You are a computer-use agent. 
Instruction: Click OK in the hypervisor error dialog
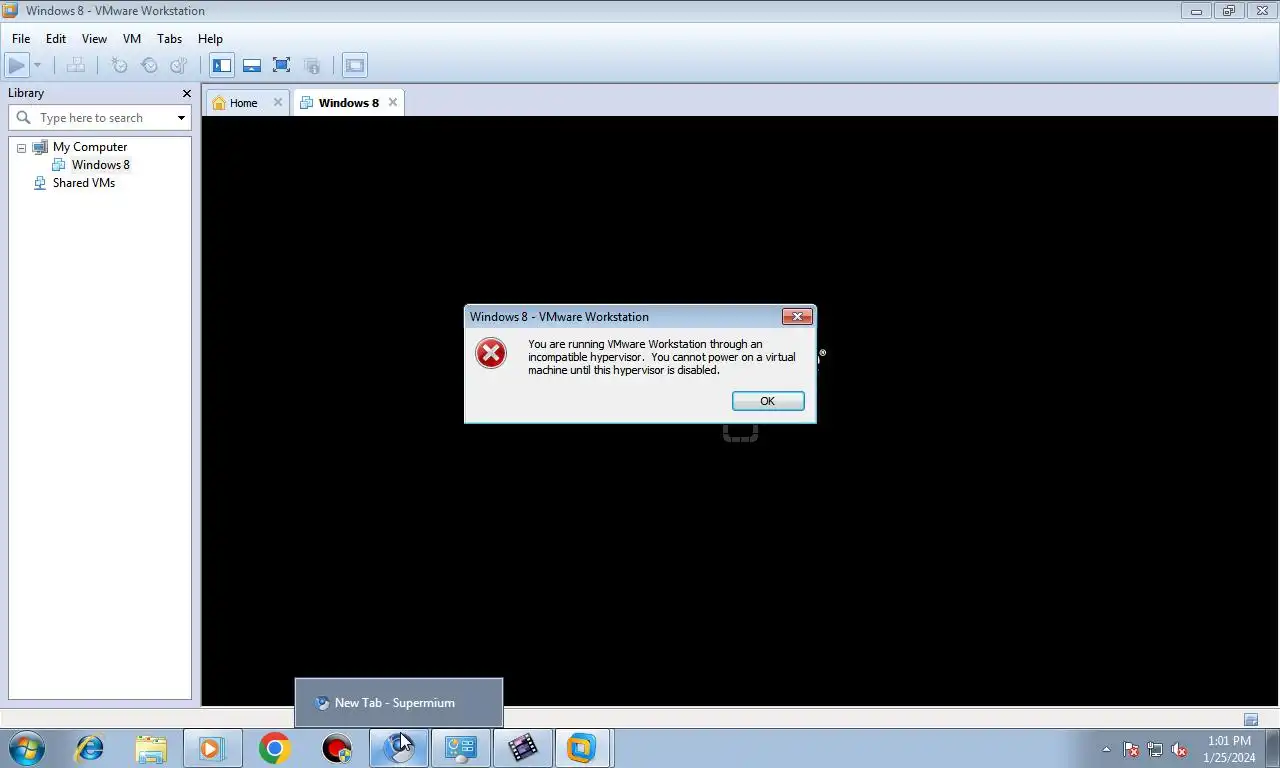(x=768, y=401)
